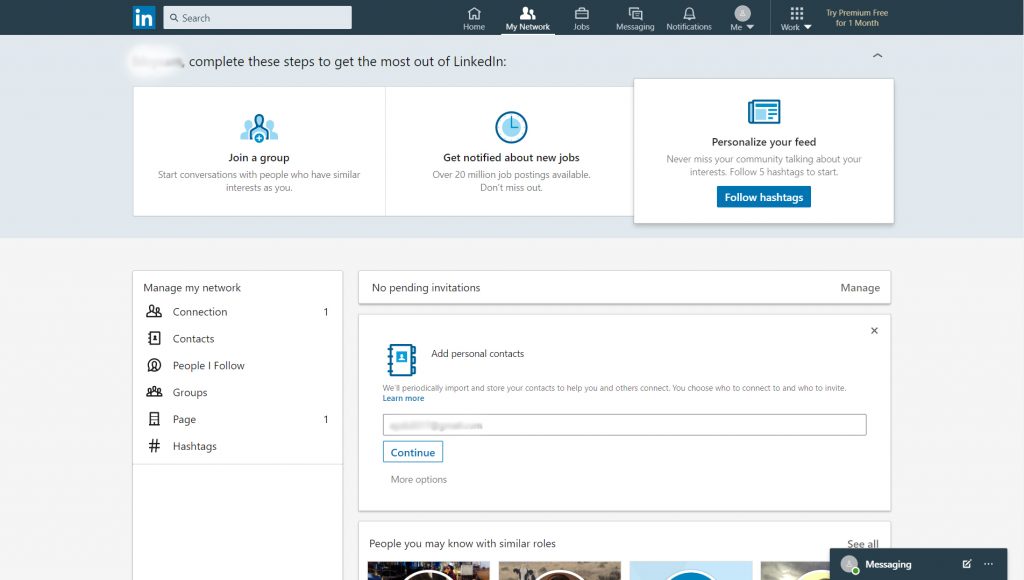
Task: Click the Join a group people icon
Action: (259, 128)
